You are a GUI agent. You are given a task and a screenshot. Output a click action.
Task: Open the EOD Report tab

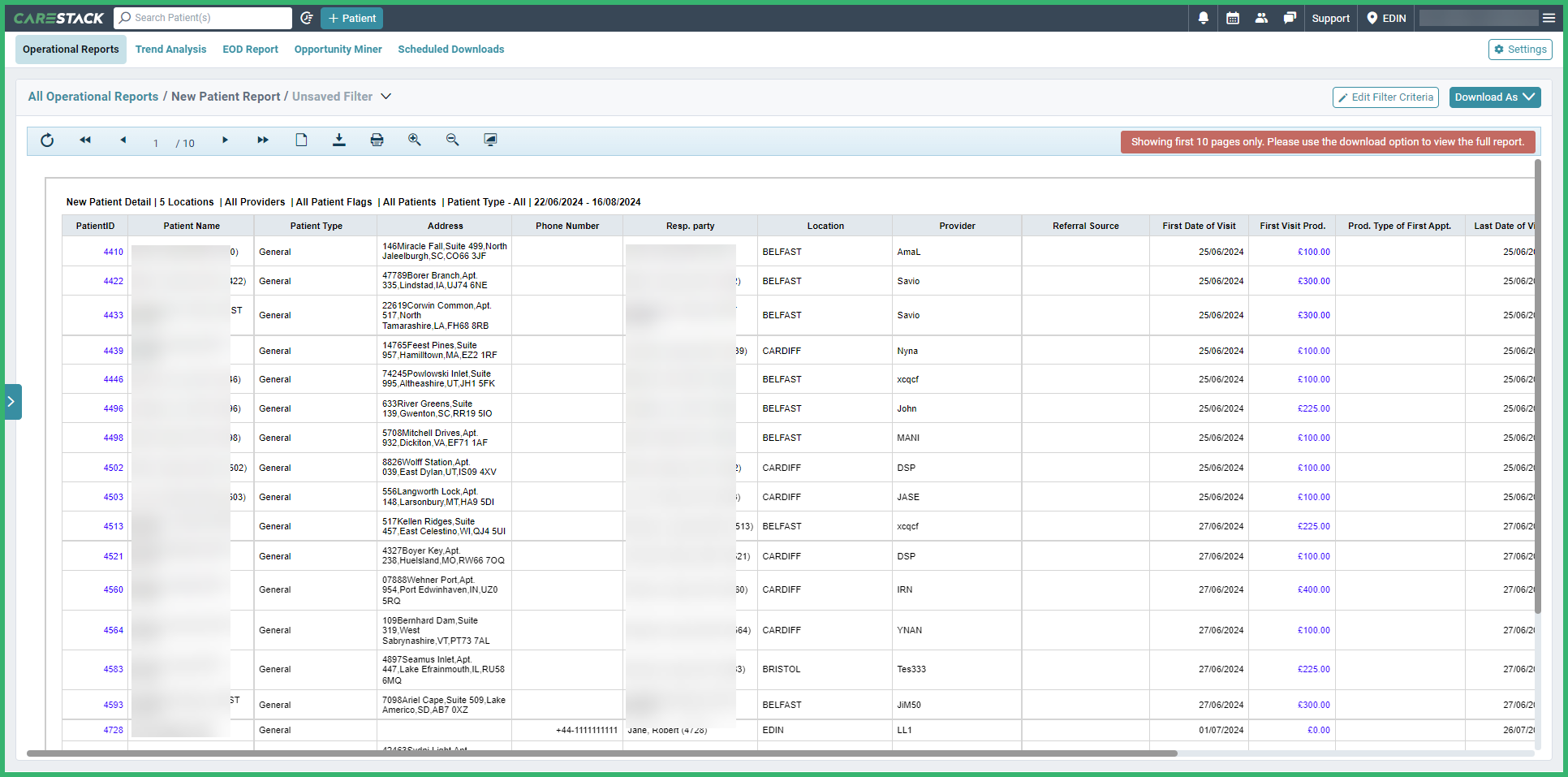tap(250, 50)
